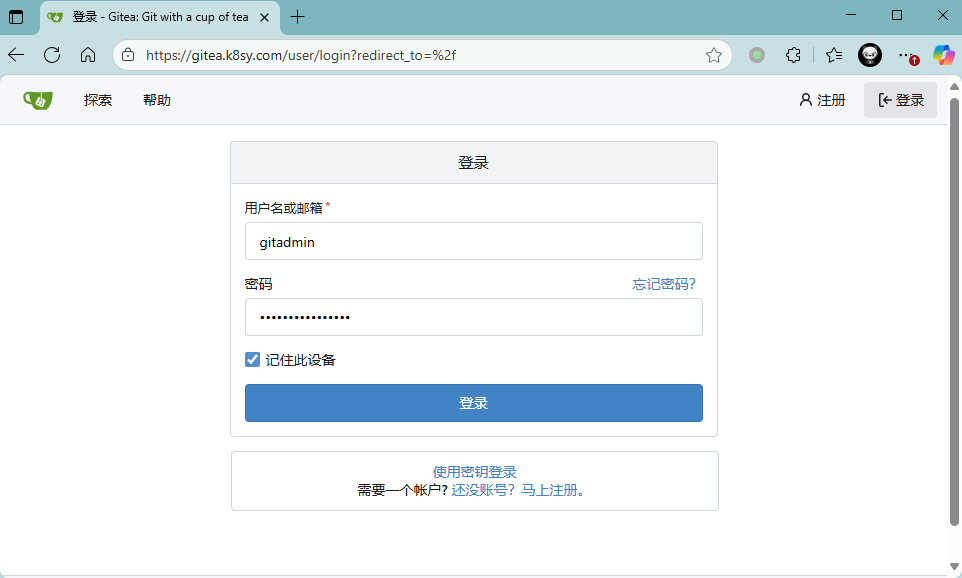The height and width of the screenshot is (578, 962).
Task: Open the browser profile avatar
Action: (x=870, y=55)
